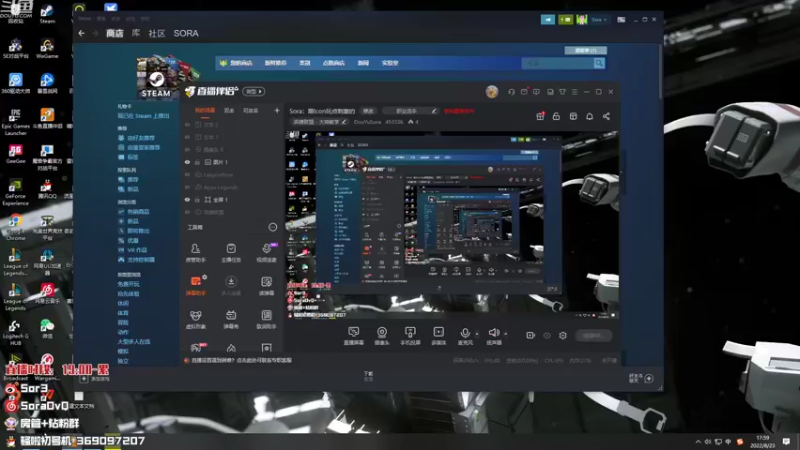The width and height of the screenshot is (800, 450).
Task: Open the Sora account dropdown in Steam
Action: tap(599, 20)
